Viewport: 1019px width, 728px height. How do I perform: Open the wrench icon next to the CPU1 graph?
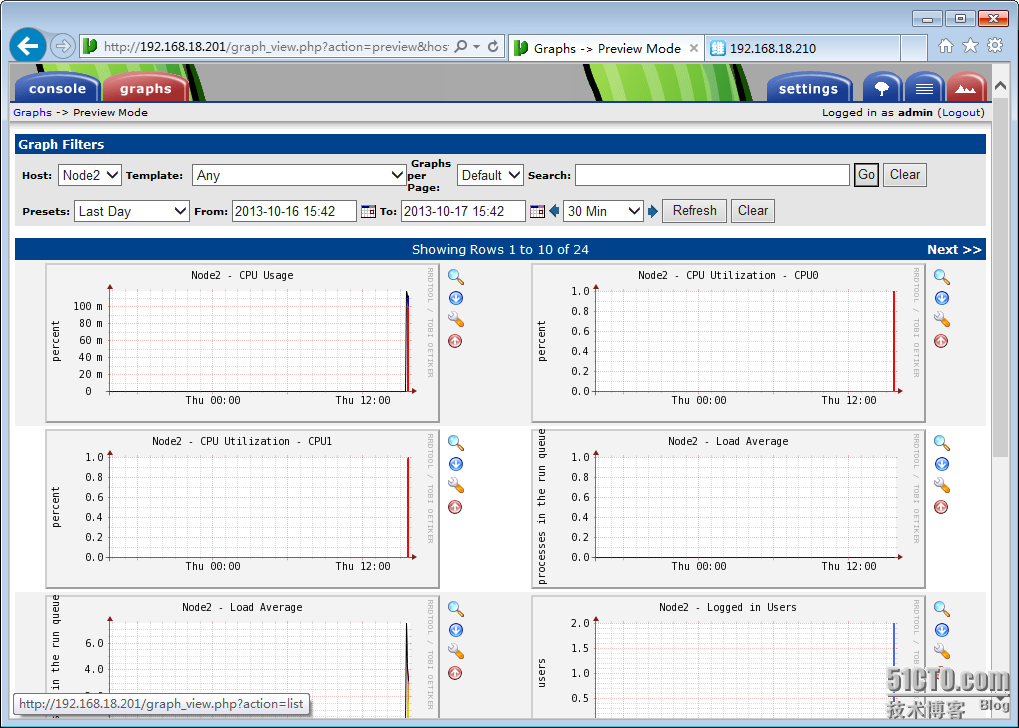[456, 486]
